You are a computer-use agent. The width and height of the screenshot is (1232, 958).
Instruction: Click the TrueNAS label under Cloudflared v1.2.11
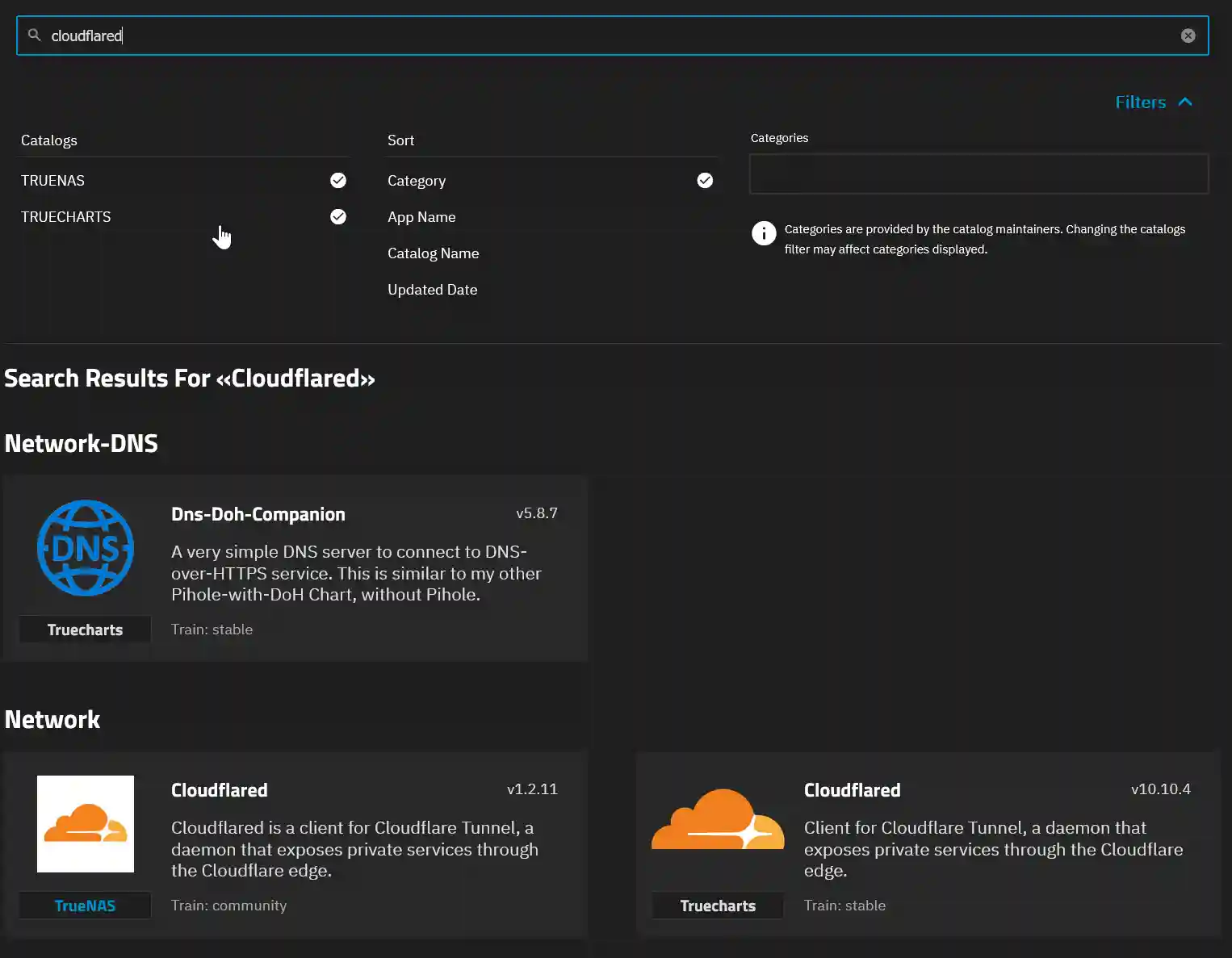tap(85, 905)
